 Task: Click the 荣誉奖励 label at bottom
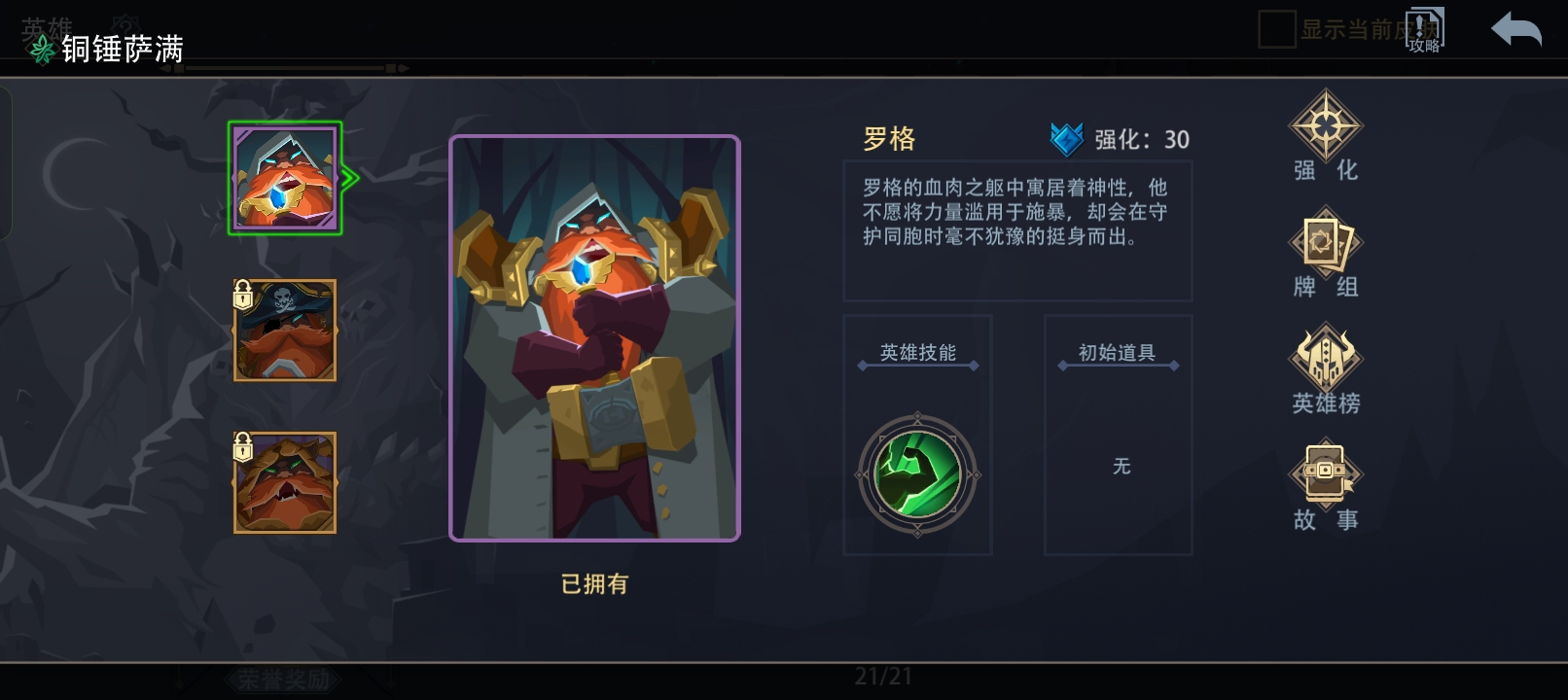(284, 680)
